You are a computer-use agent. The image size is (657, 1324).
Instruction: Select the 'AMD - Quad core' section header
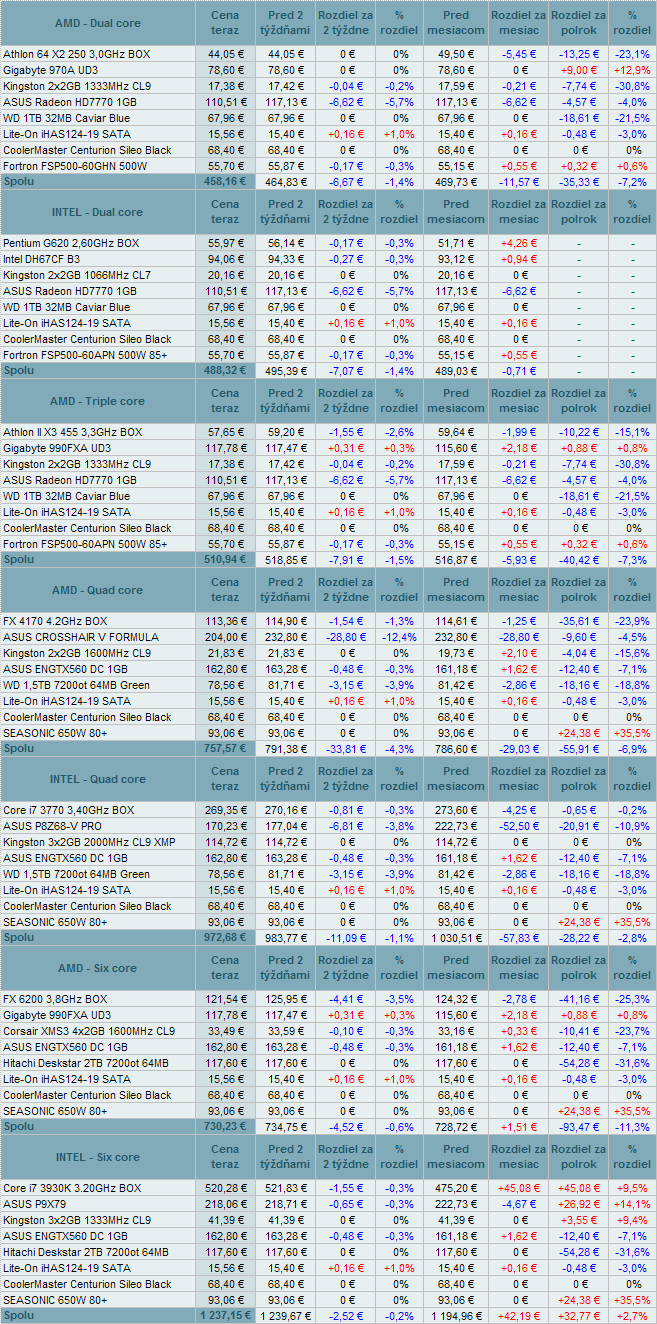tap(97, 590)
